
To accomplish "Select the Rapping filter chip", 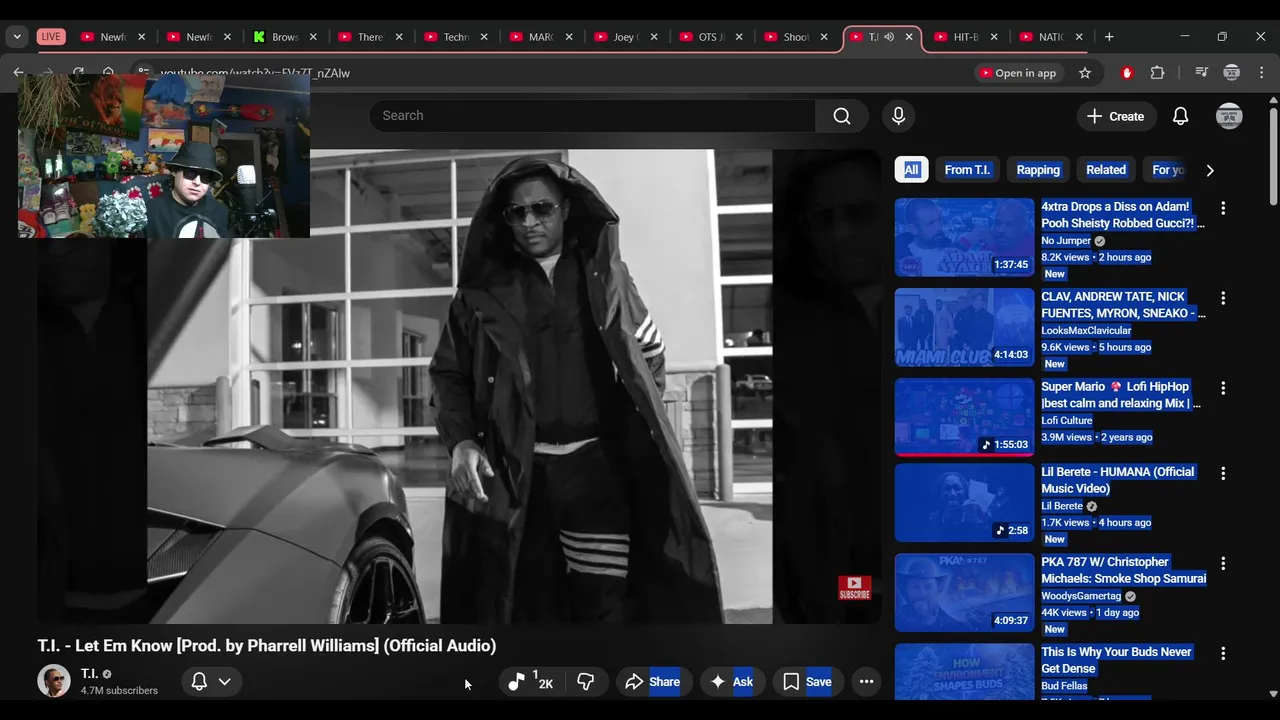I will tap(1038, 170).
